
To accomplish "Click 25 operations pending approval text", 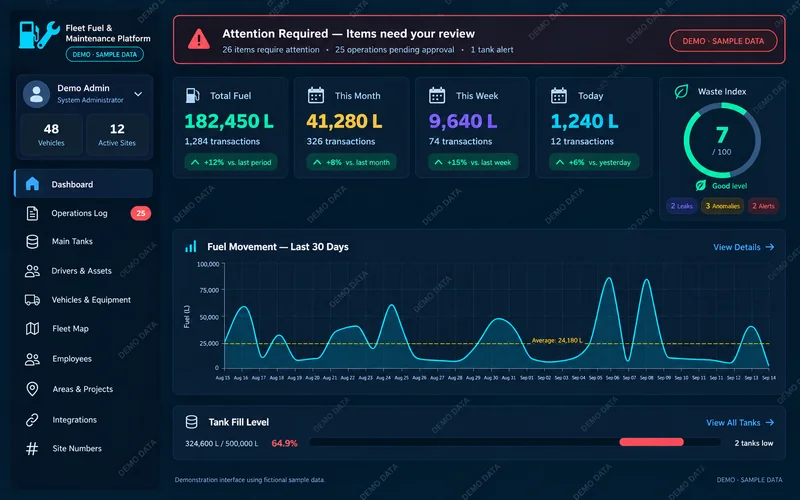I will click(x=394, y=49).
